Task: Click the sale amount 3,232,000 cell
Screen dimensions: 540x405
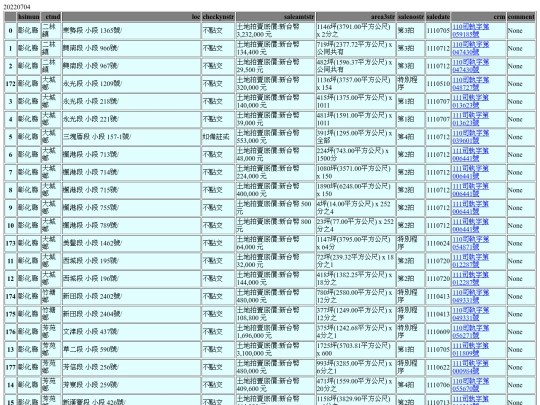Action: tap(275, 31)
